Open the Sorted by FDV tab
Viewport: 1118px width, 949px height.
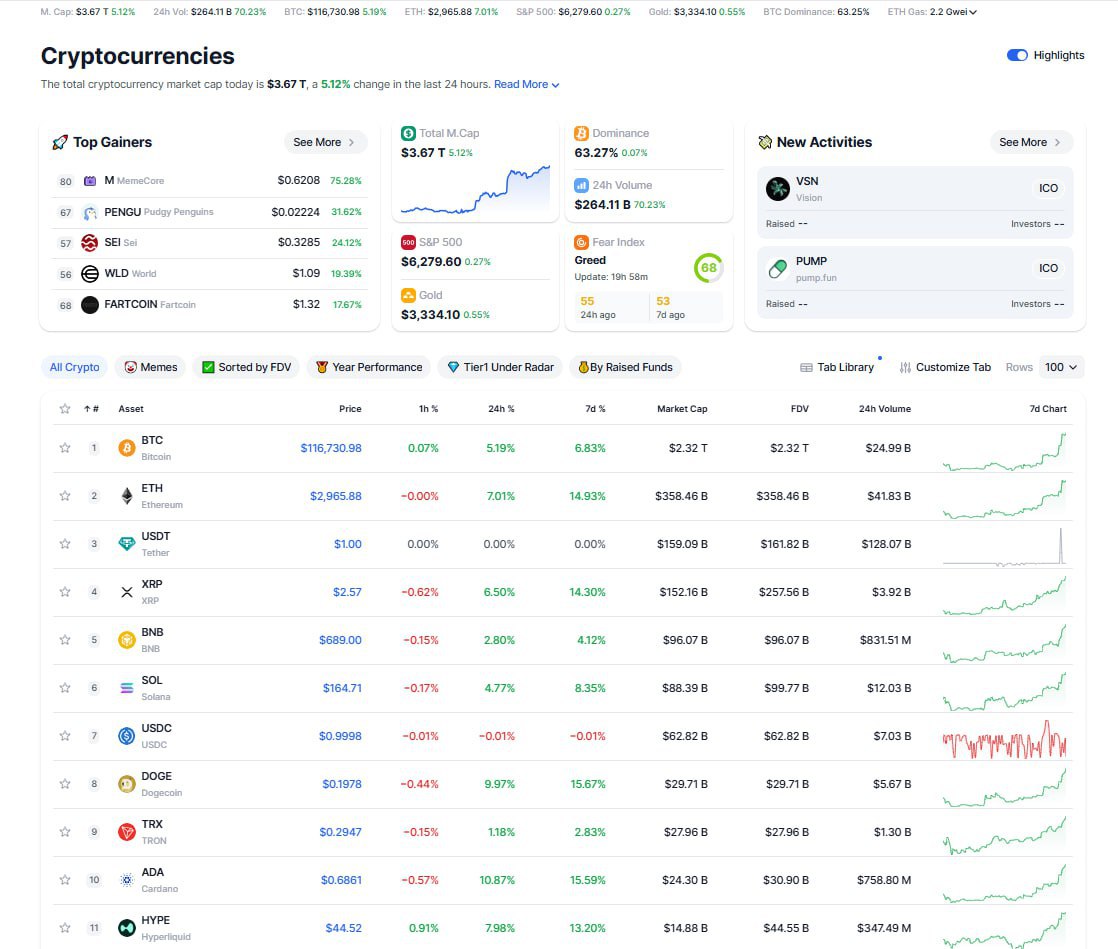click(247, 367)
